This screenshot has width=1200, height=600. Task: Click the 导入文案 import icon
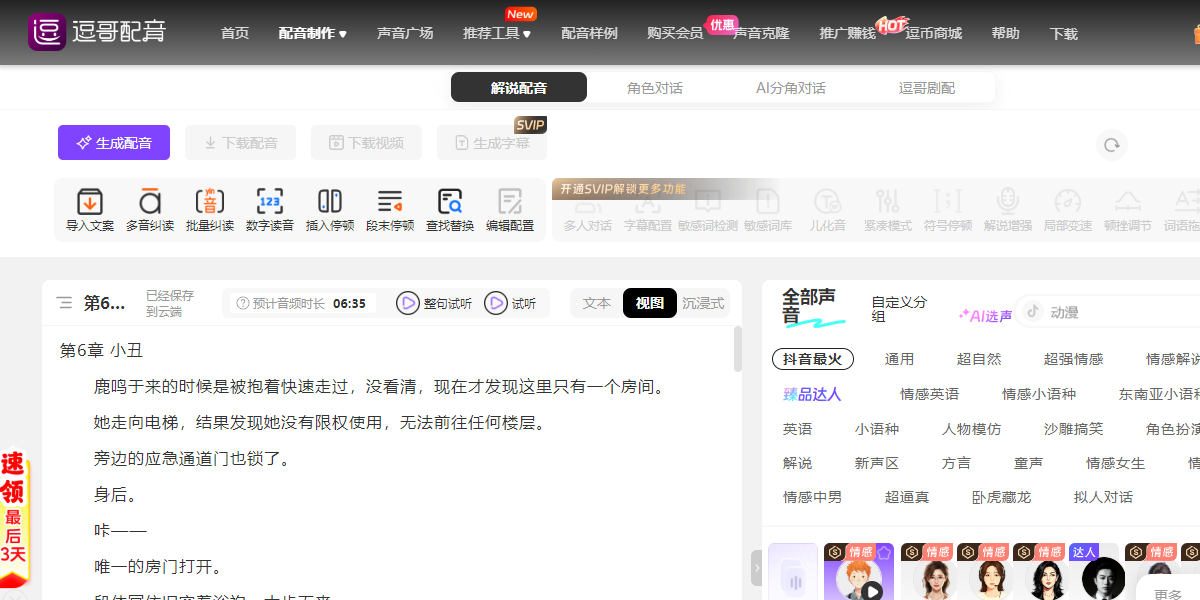click(x=90, y=201)
